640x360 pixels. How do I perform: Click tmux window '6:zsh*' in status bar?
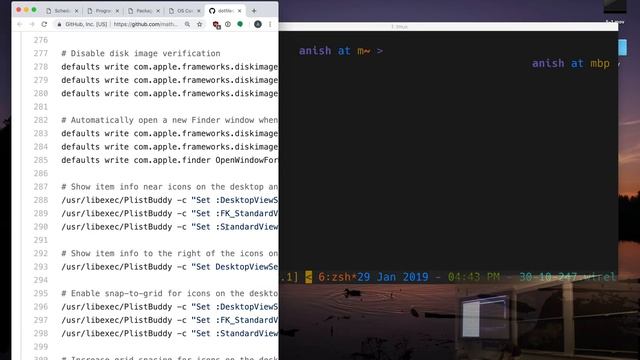[x=337, y=277]
